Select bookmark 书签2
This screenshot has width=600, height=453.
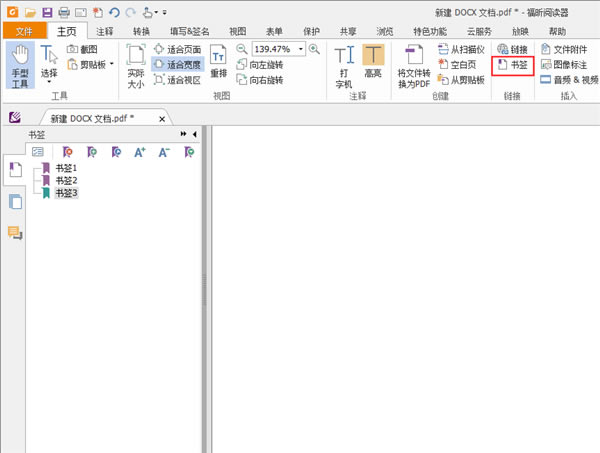coord(66,180)
